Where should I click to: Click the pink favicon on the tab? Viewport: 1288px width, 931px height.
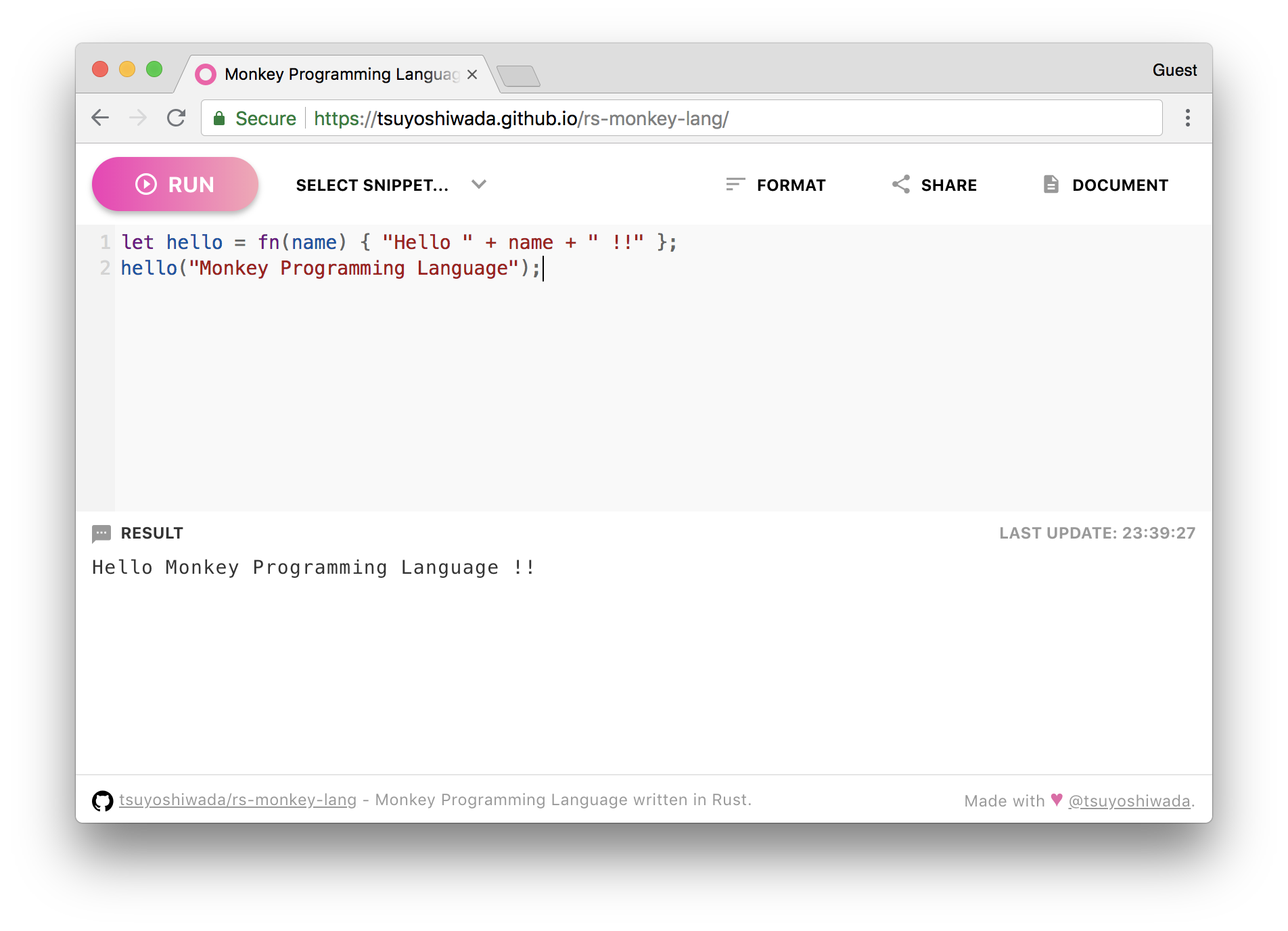click(x=206, y=74)
